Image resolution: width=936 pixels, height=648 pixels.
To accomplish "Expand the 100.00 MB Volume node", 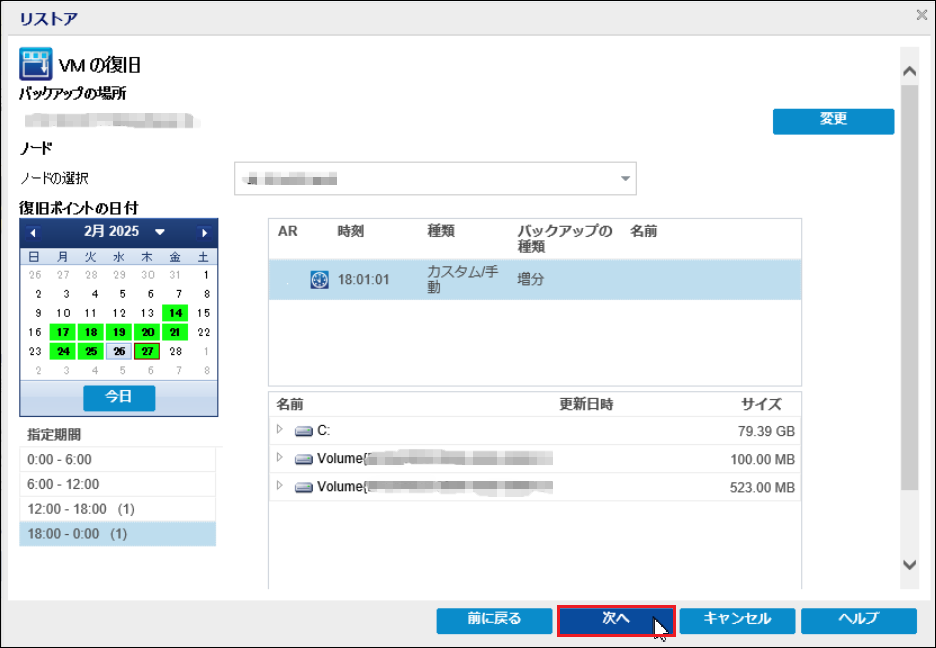I will point(280,458).
